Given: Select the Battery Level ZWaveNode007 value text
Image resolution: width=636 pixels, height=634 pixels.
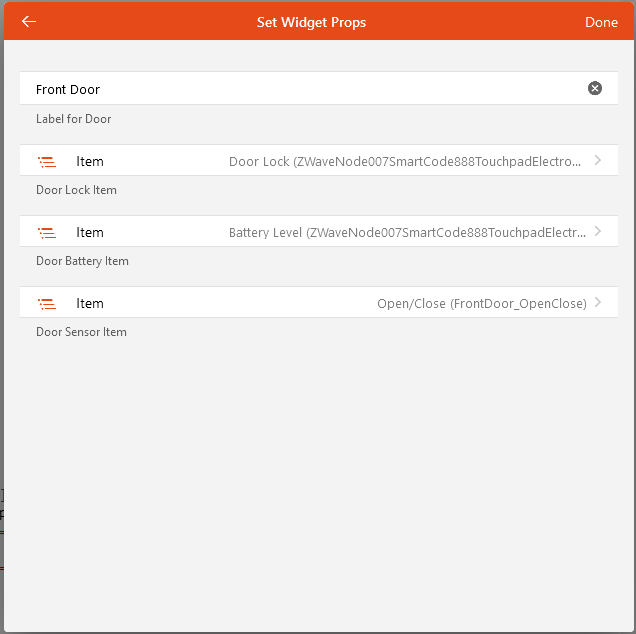Looking at the screenshot, I should click(x=407, y=232).
